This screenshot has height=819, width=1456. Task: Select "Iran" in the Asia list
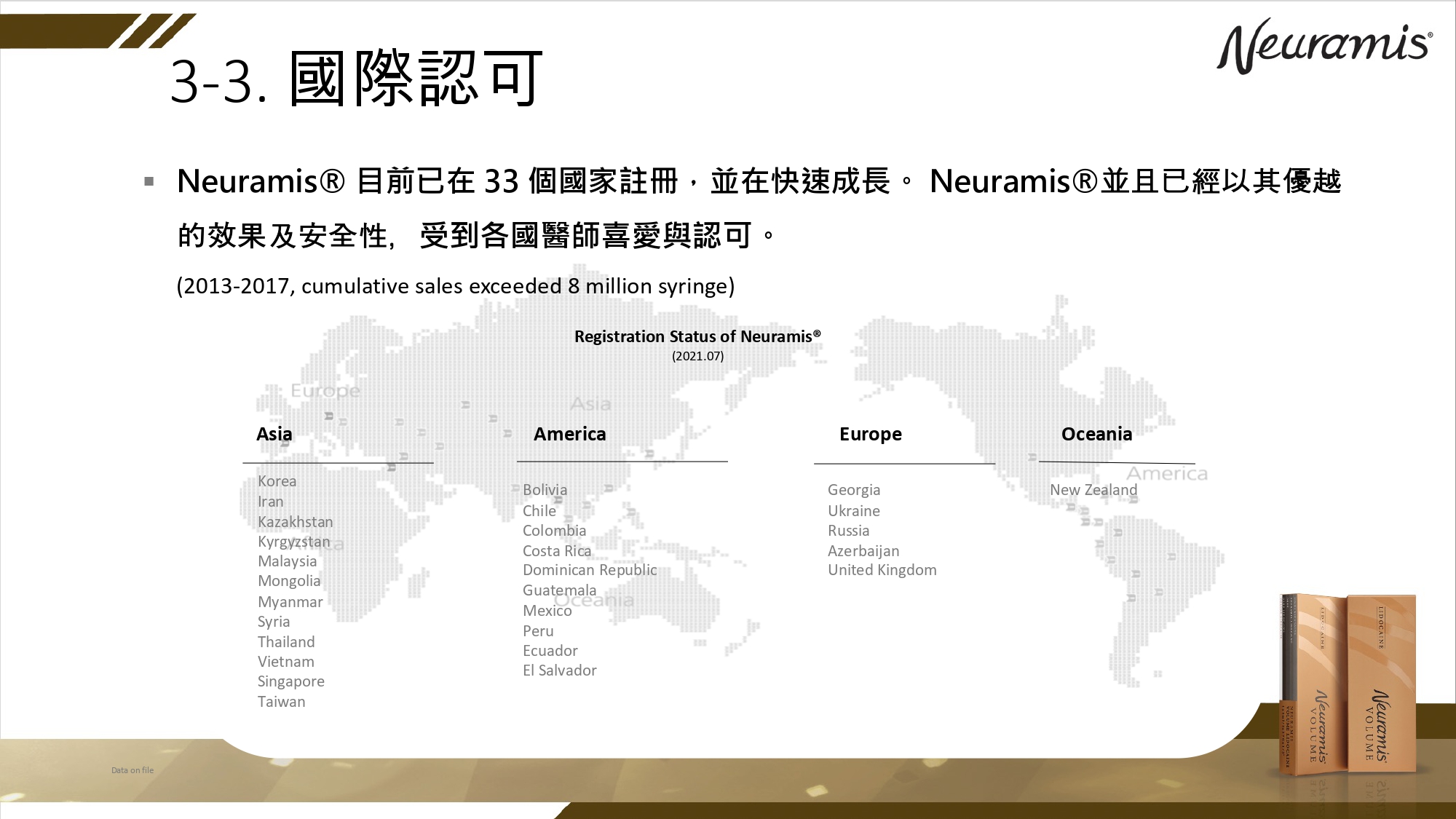(x=270, y=502)
